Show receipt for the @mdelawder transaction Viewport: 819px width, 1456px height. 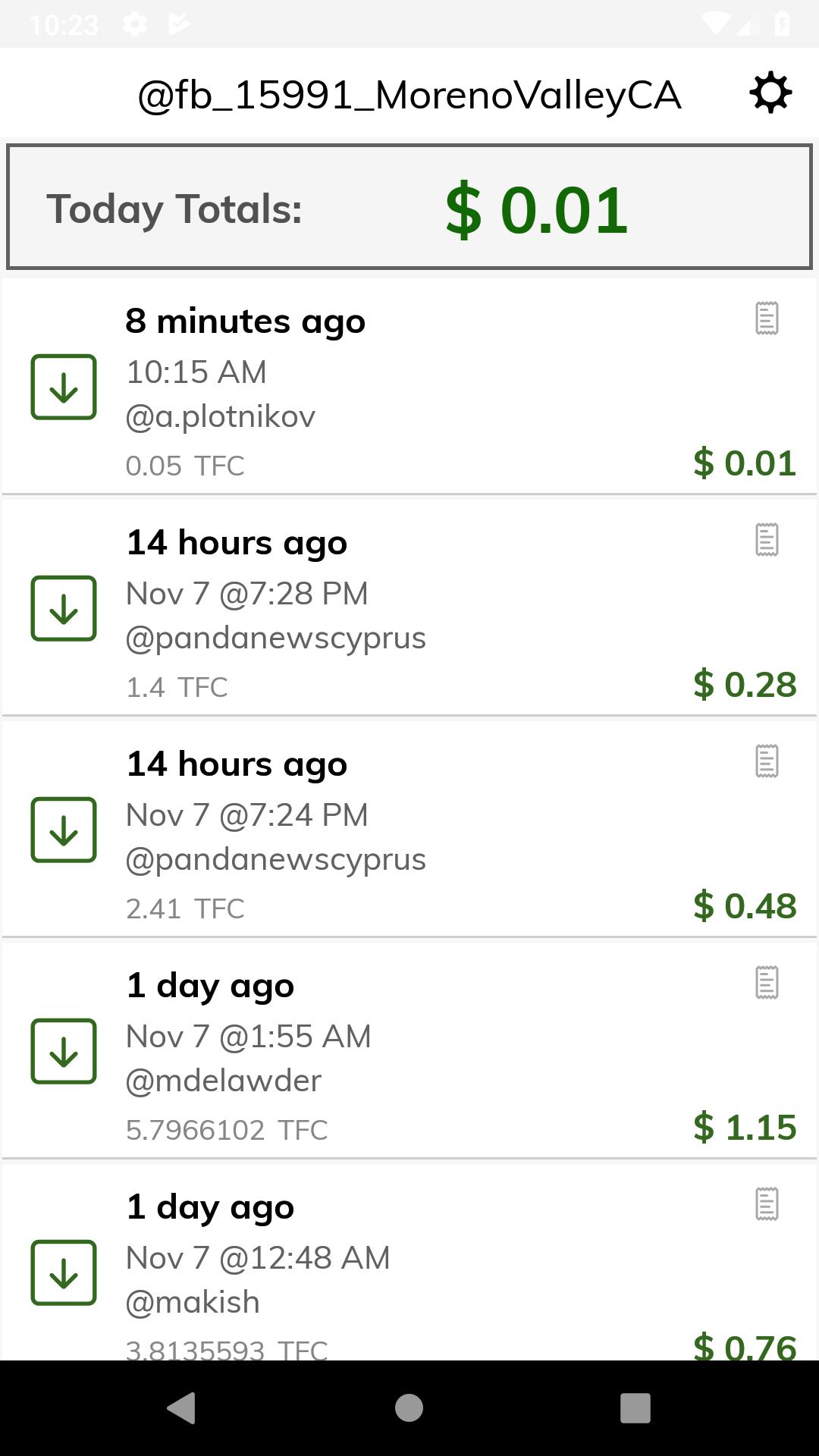click(x=767, y=983)
